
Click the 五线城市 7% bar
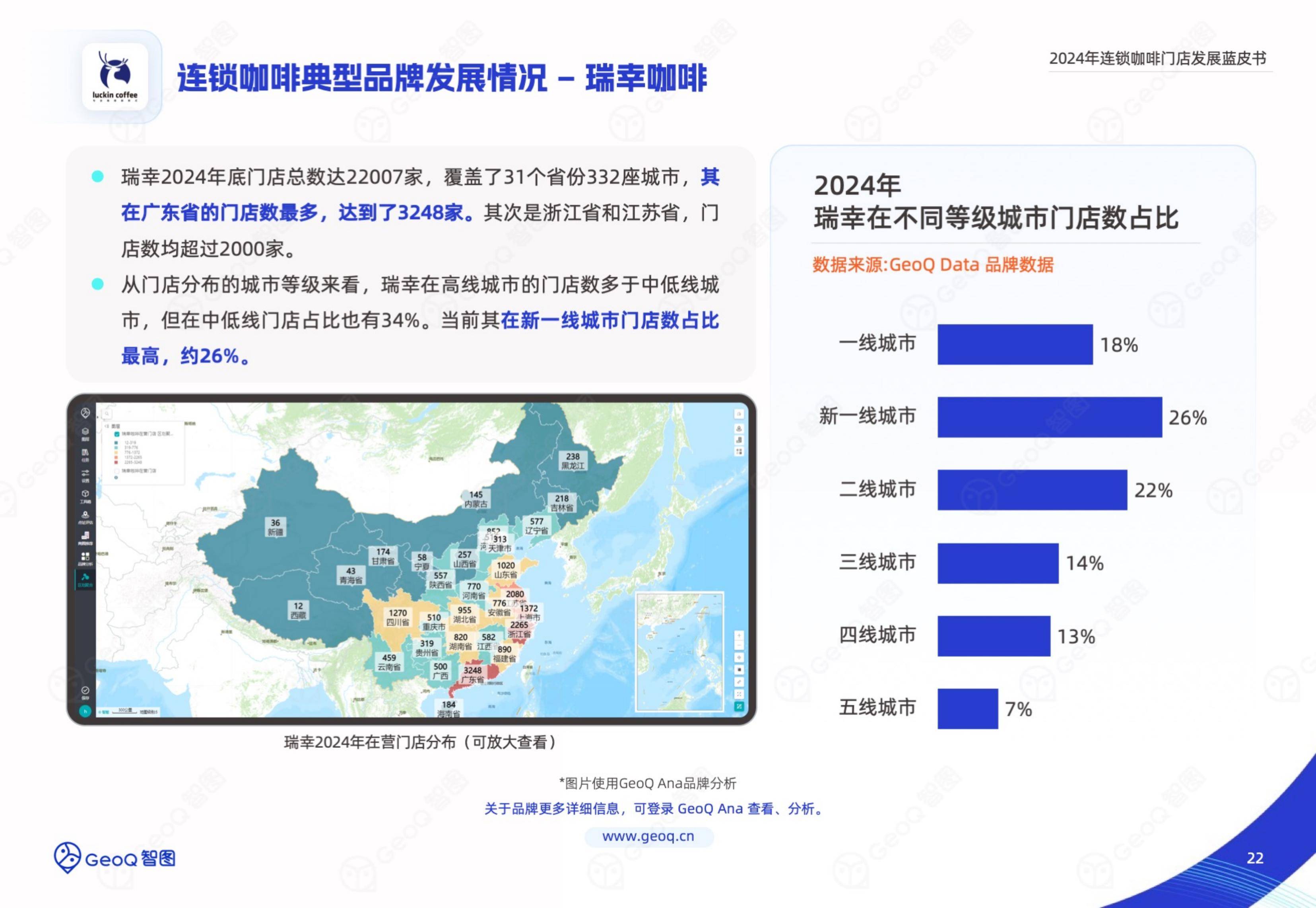[x=968, y=708]
